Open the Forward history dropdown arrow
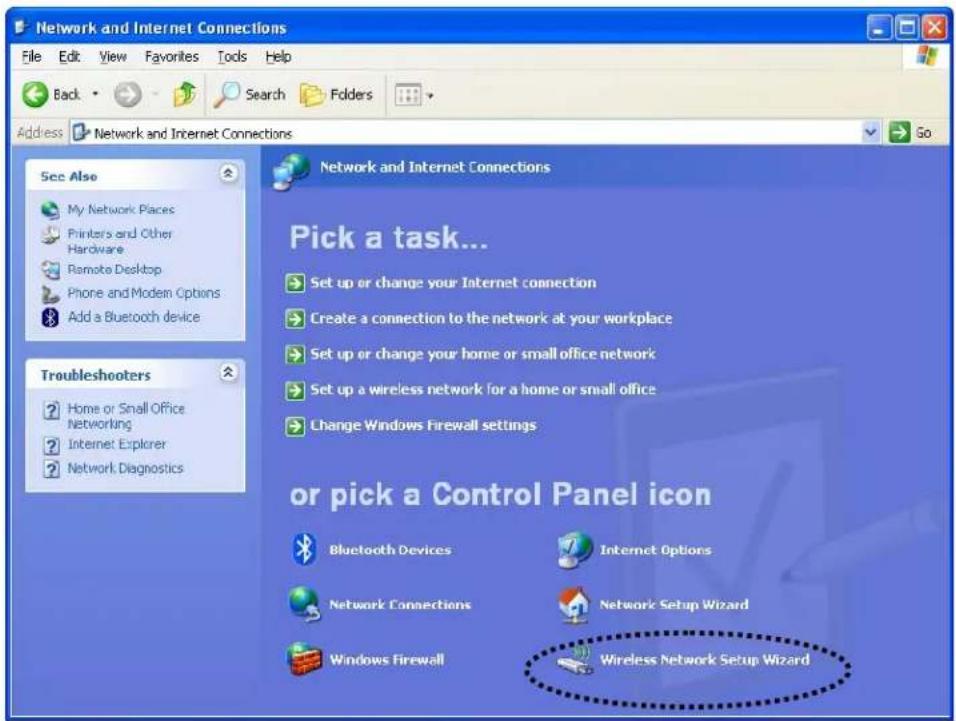The height and width of the screenshot is (721, 956). pos(155,94)
